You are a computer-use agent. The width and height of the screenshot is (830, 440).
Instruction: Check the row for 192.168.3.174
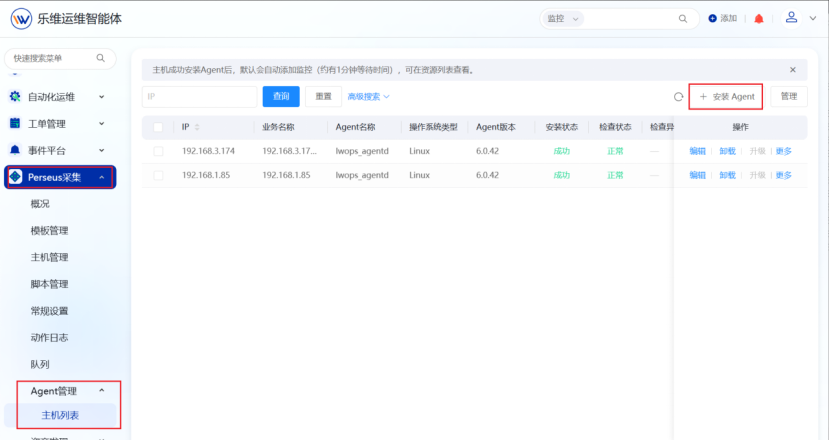[158, 151]
